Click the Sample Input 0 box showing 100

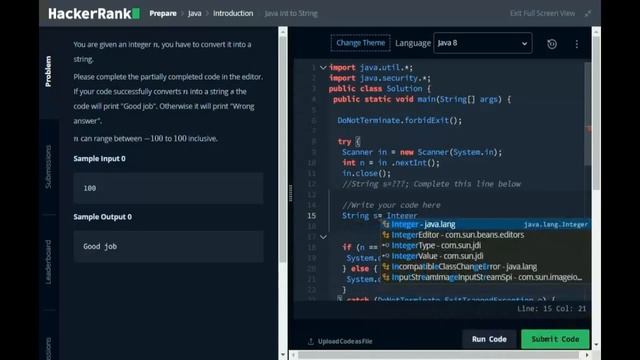168,188
